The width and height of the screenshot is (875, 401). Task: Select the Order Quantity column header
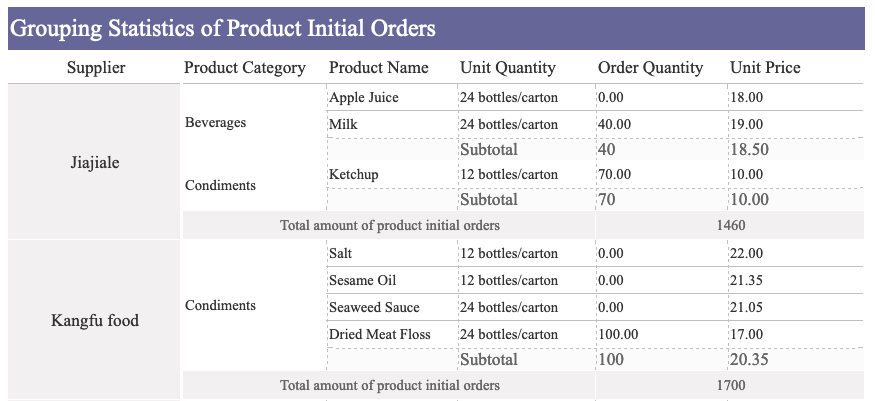[x=651, y=67]
